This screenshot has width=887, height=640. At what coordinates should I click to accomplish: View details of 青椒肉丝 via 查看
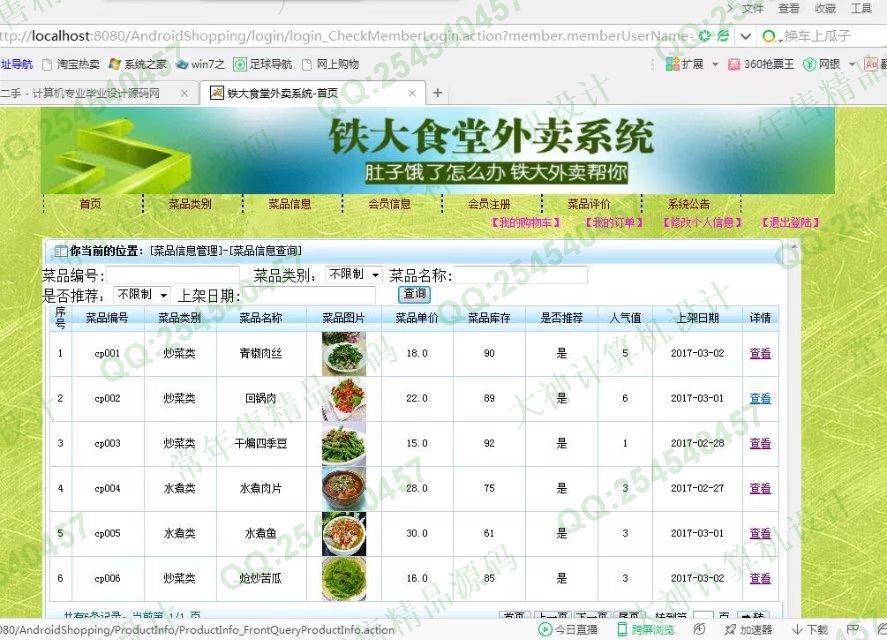pyautogui.click(x=760, y=354)
